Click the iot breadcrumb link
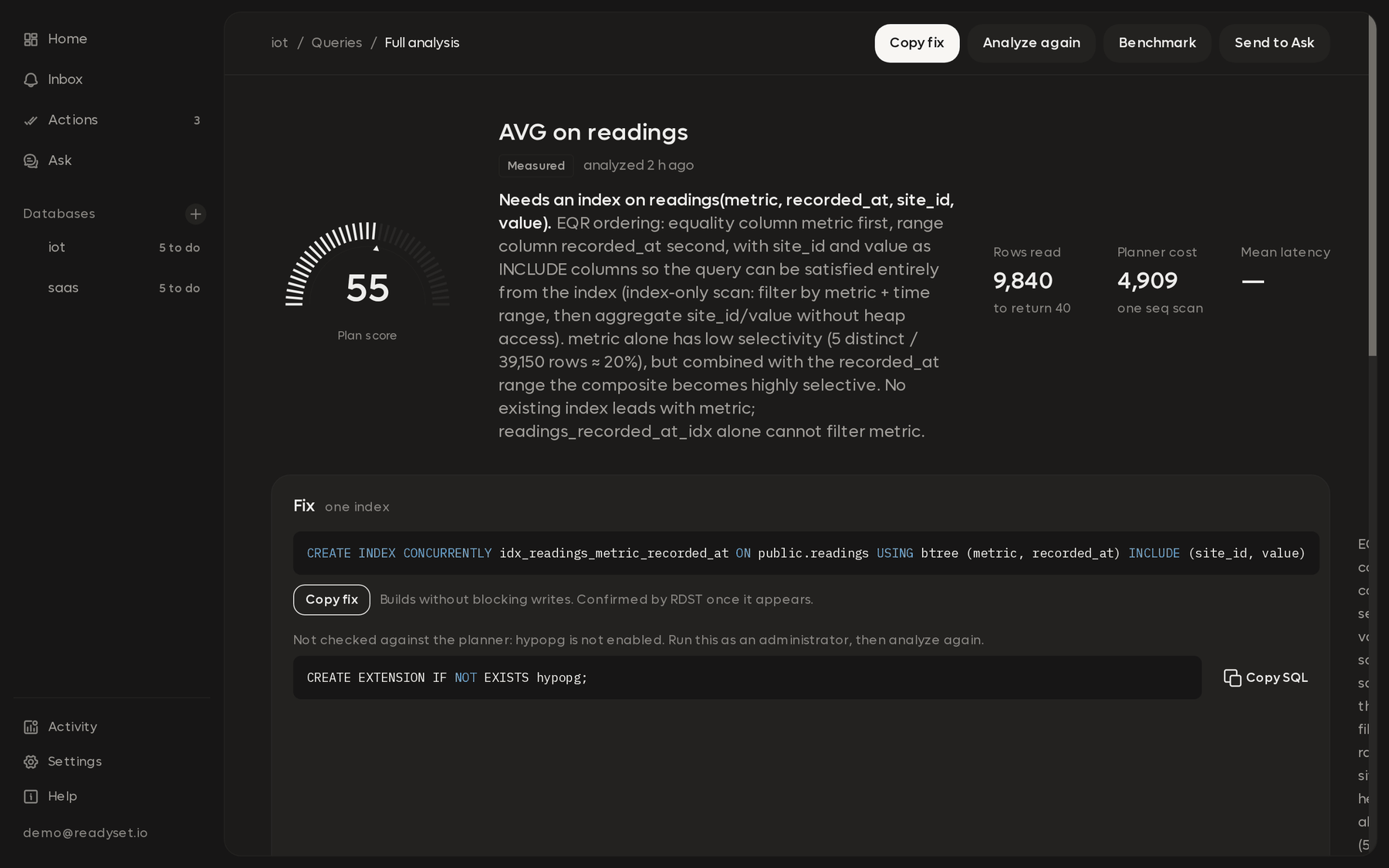The width and height of the screenshot is (1389, 868). click(279, 43)
